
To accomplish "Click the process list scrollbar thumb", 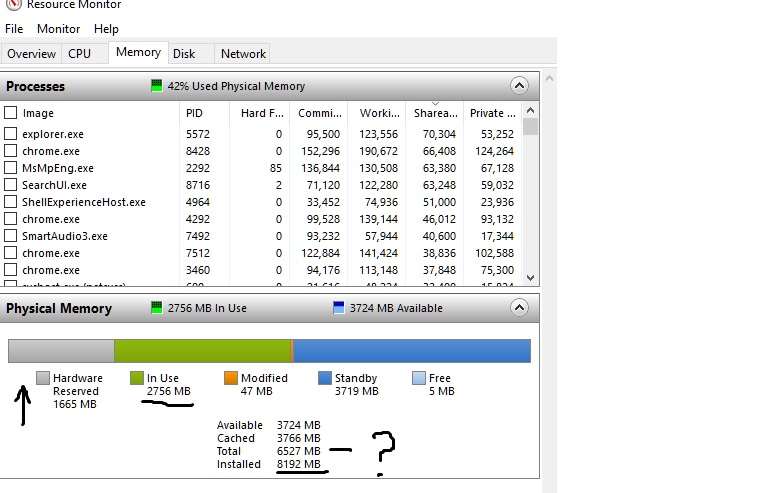I will click(530, 127).
